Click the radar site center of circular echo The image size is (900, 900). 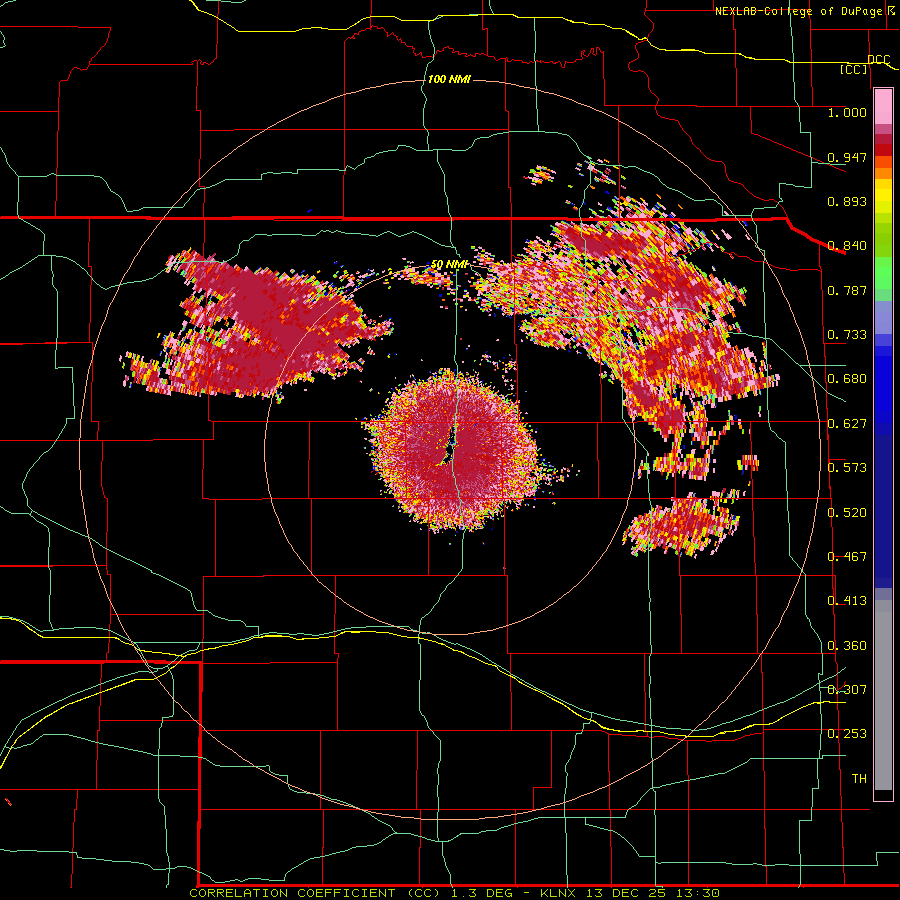[451, 449]
